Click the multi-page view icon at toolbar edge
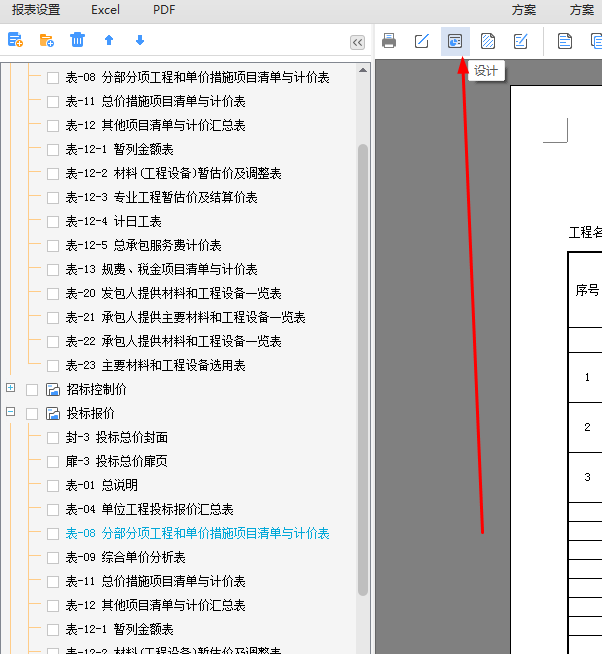Screen dimensions: 602x654 [x=597, y=41]
